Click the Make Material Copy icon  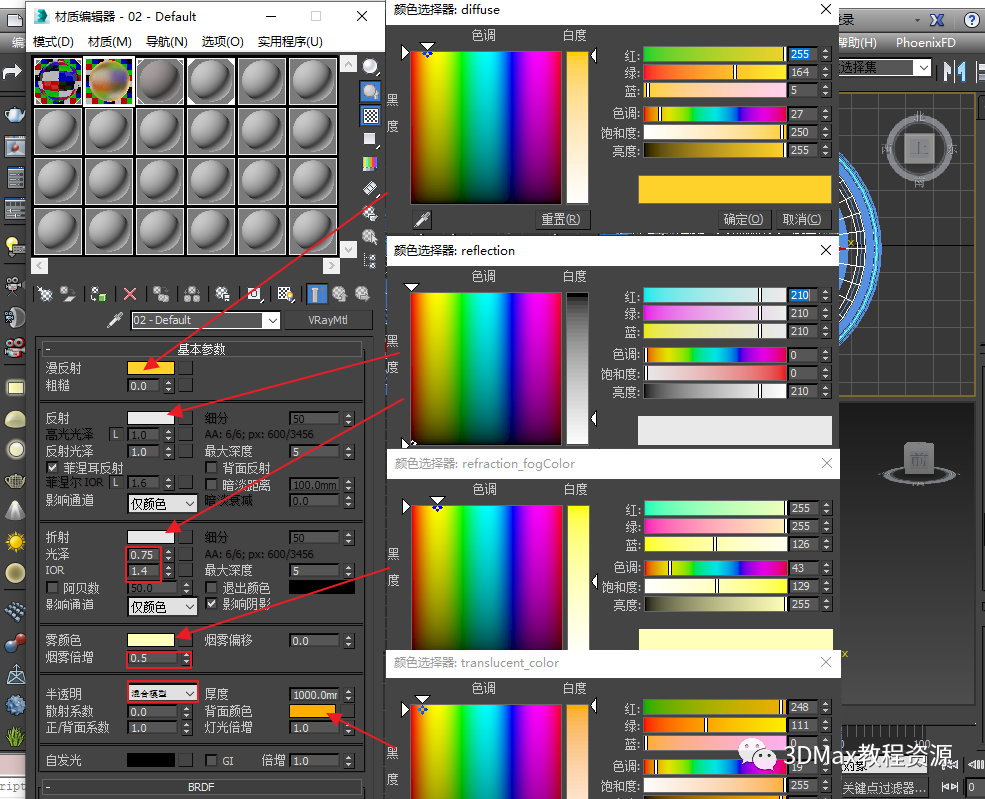tap(161, 294)
